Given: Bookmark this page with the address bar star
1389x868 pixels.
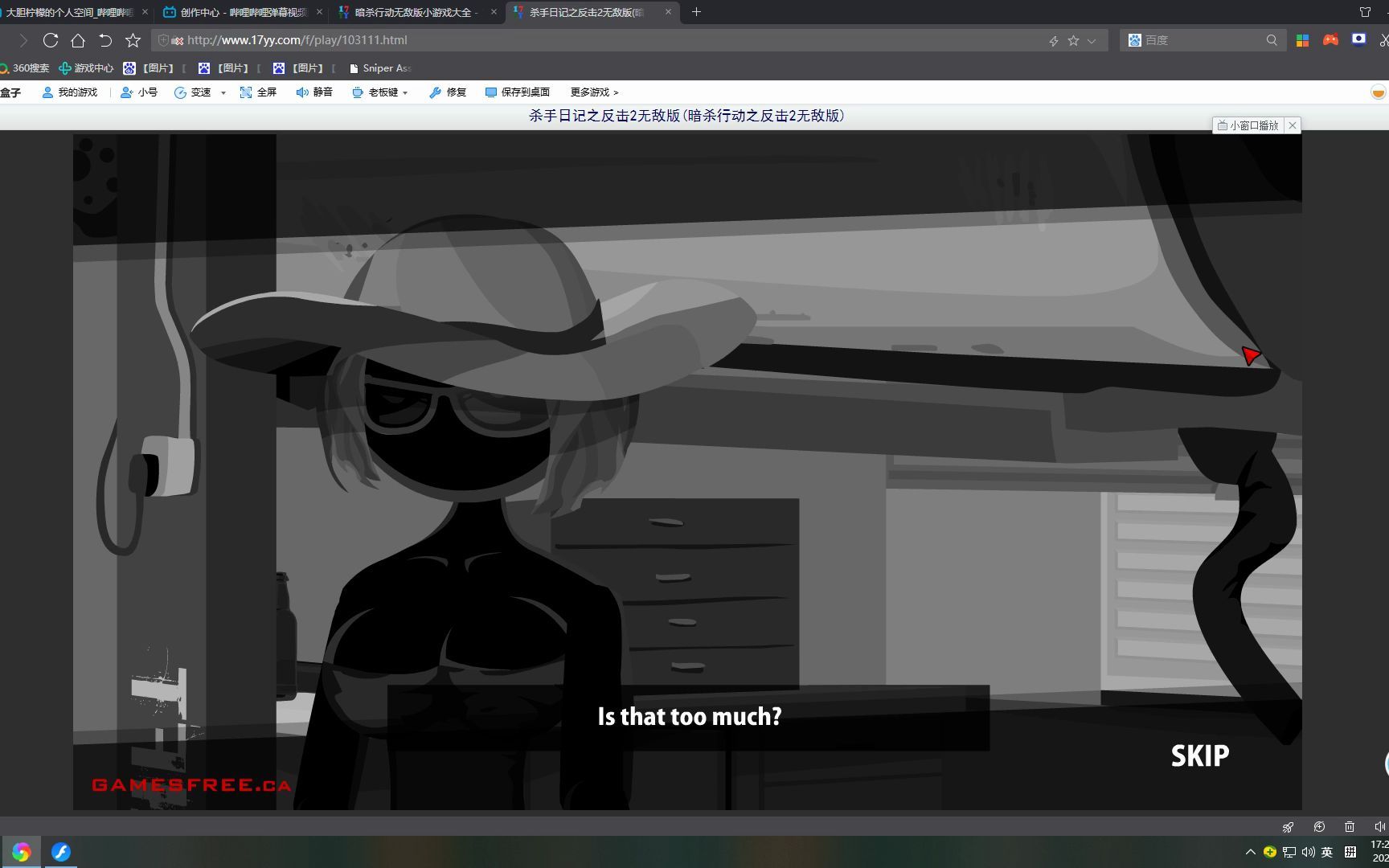Looking at the screenshot, I should (1073, 40).
